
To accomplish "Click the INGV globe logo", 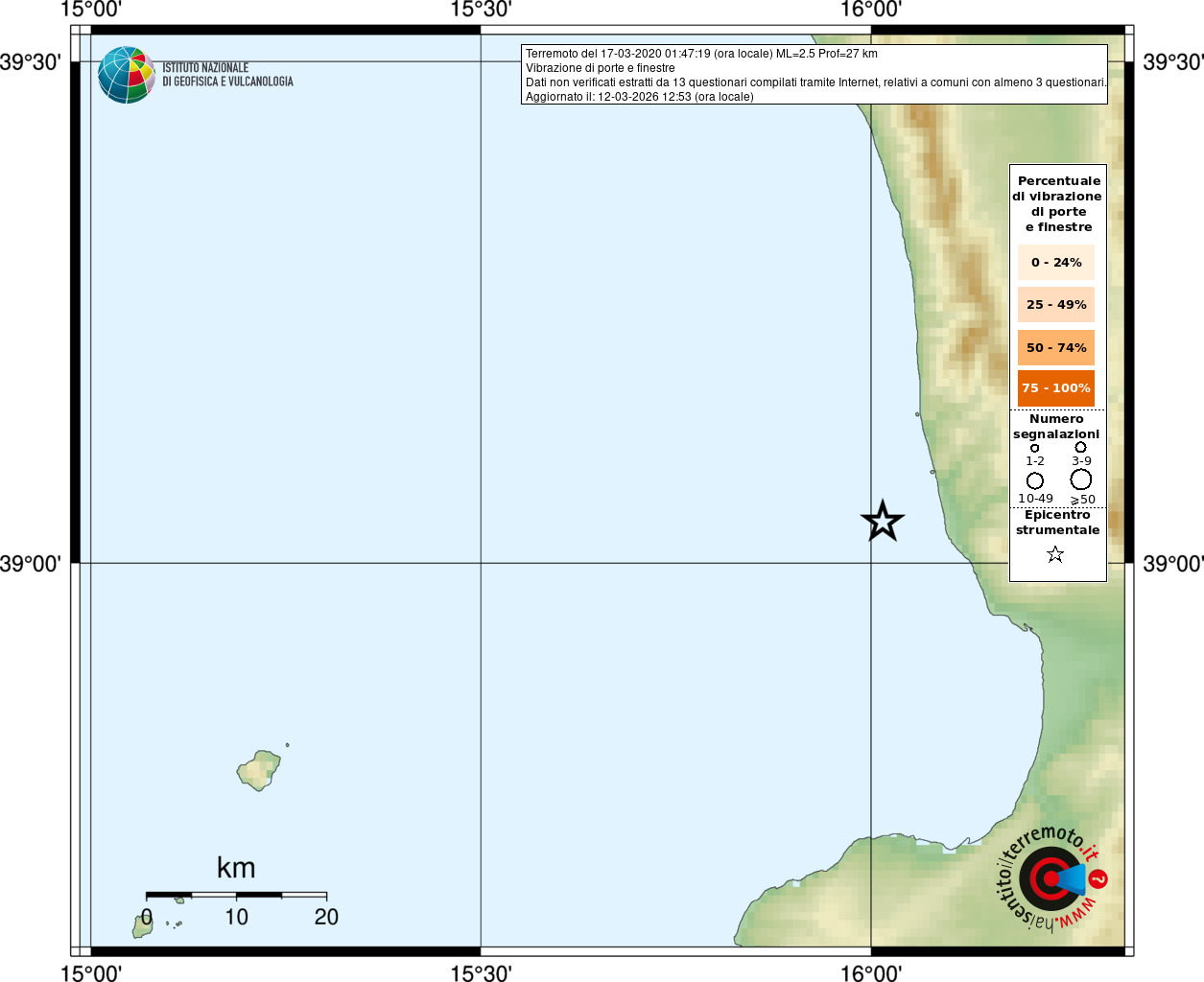I will (x=126, y=75).
